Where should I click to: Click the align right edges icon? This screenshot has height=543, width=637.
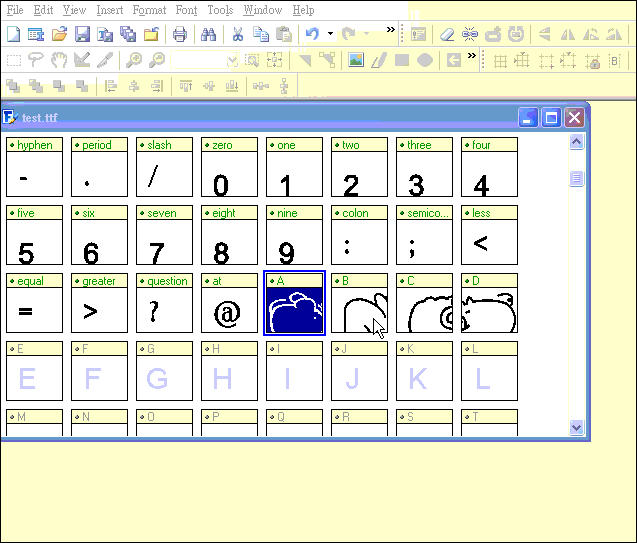pyautogui.click(x=157, y=86)
